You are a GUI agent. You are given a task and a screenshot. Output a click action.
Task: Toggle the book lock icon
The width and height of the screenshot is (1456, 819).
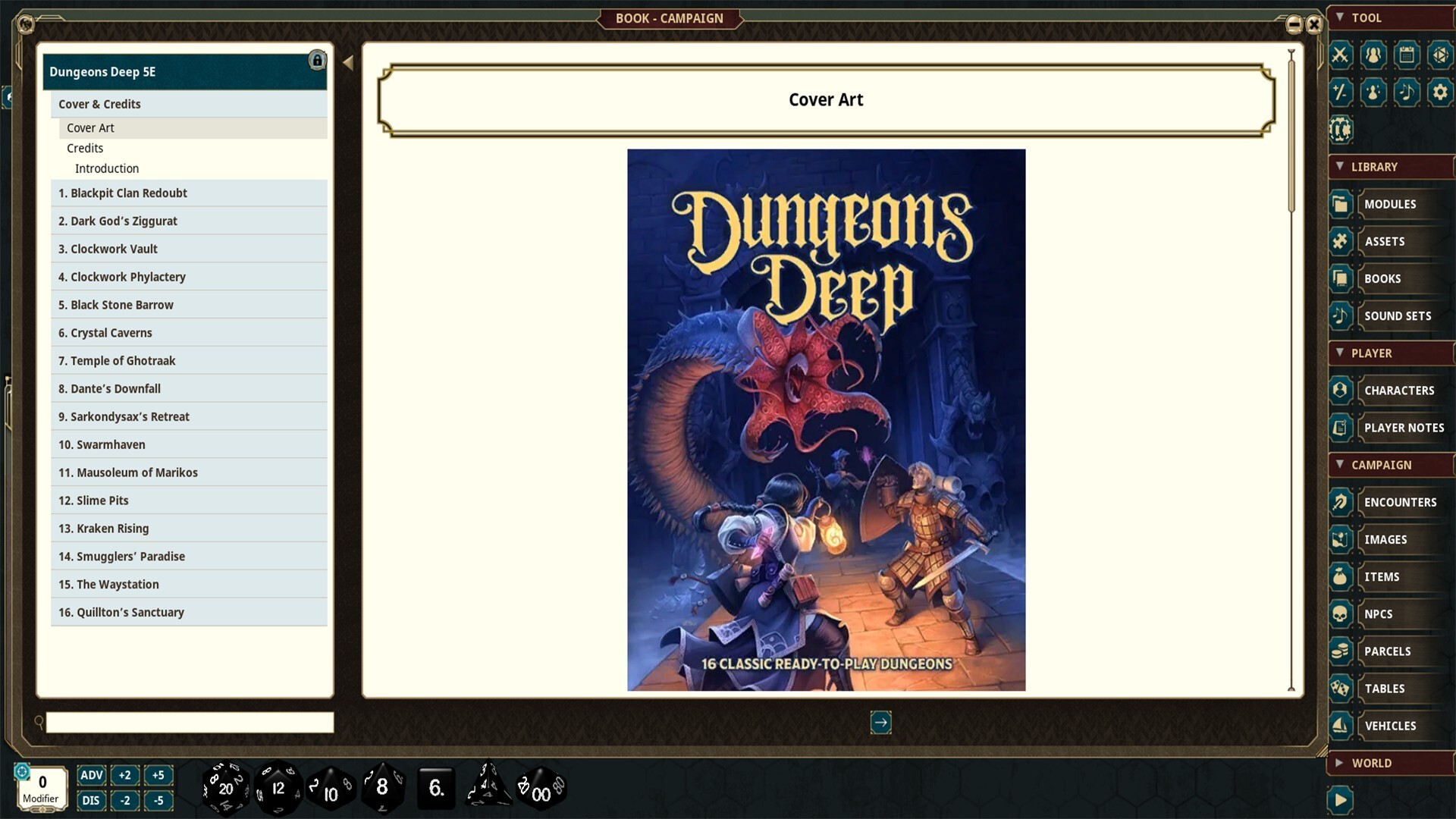[317, 61]
